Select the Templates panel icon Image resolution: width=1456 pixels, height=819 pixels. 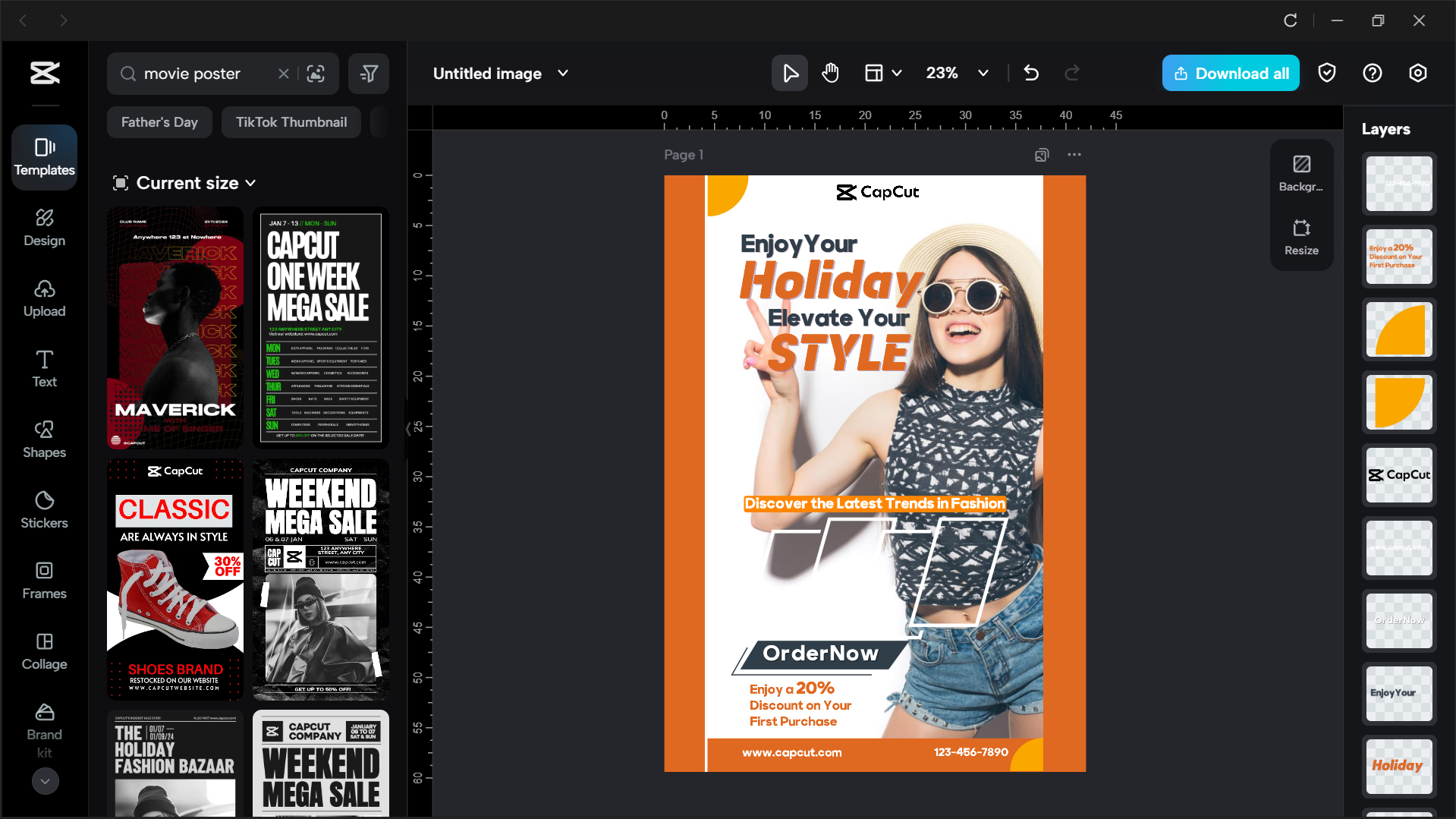pos(43,157)
